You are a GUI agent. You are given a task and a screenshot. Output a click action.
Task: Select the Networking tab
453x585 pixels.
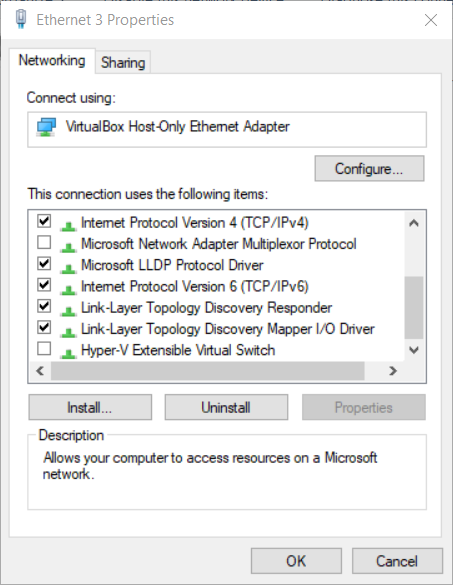tap(52, 60)
